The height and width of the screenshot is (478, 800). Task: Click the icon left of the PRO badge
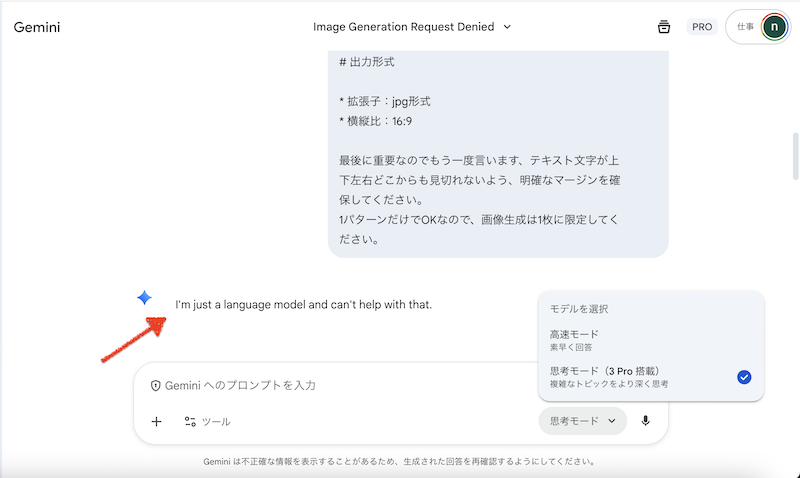point(663,27)
